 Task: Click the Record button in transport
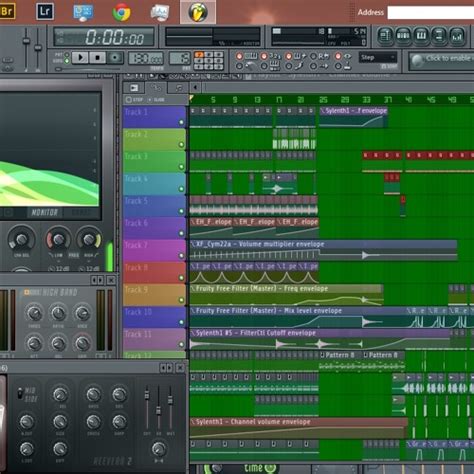[x=115, y=58]
